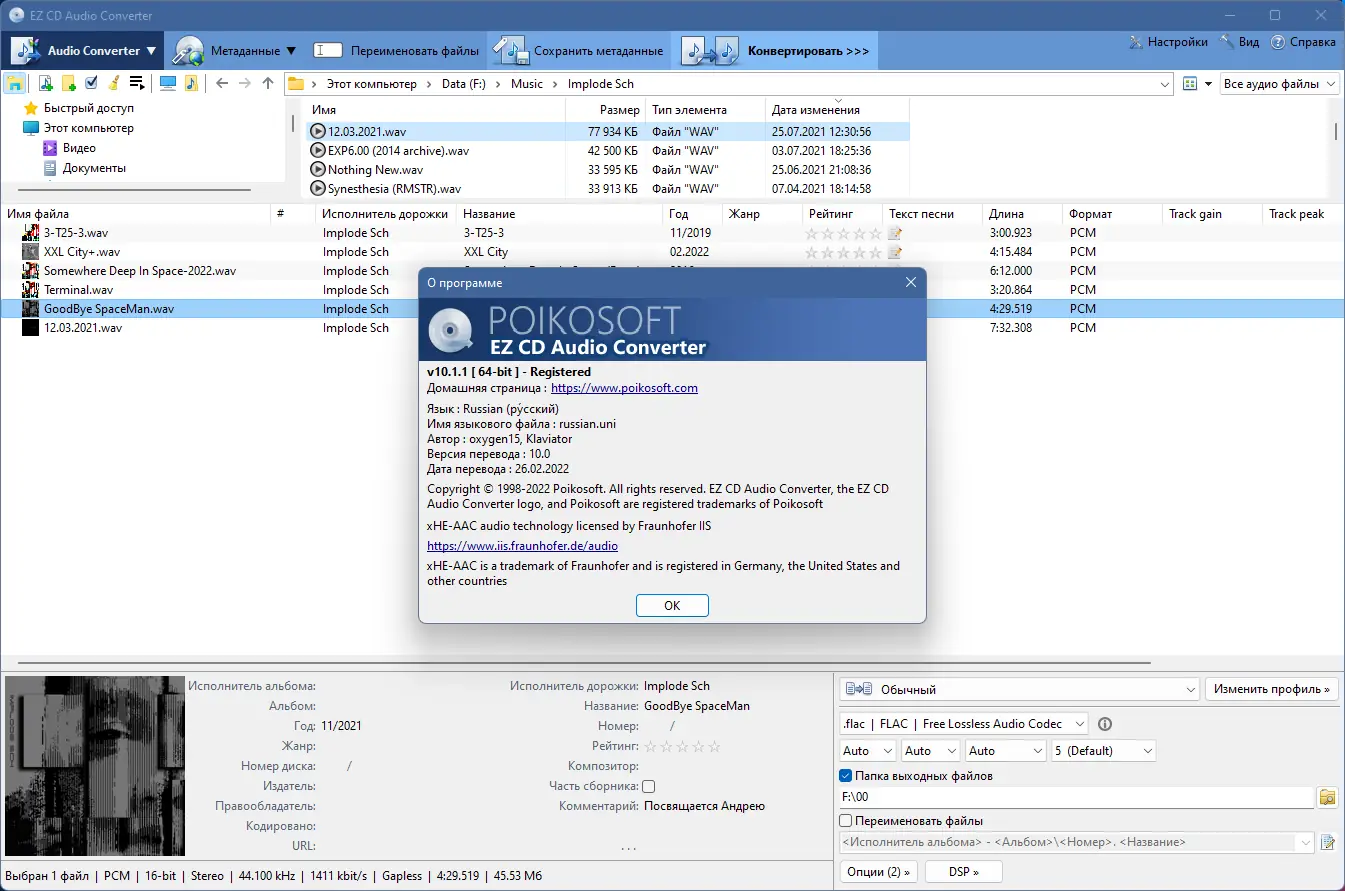Open the Вид menu
Image resolution: width=1345 pixels, height=891 pixels.
point(1240,42)
